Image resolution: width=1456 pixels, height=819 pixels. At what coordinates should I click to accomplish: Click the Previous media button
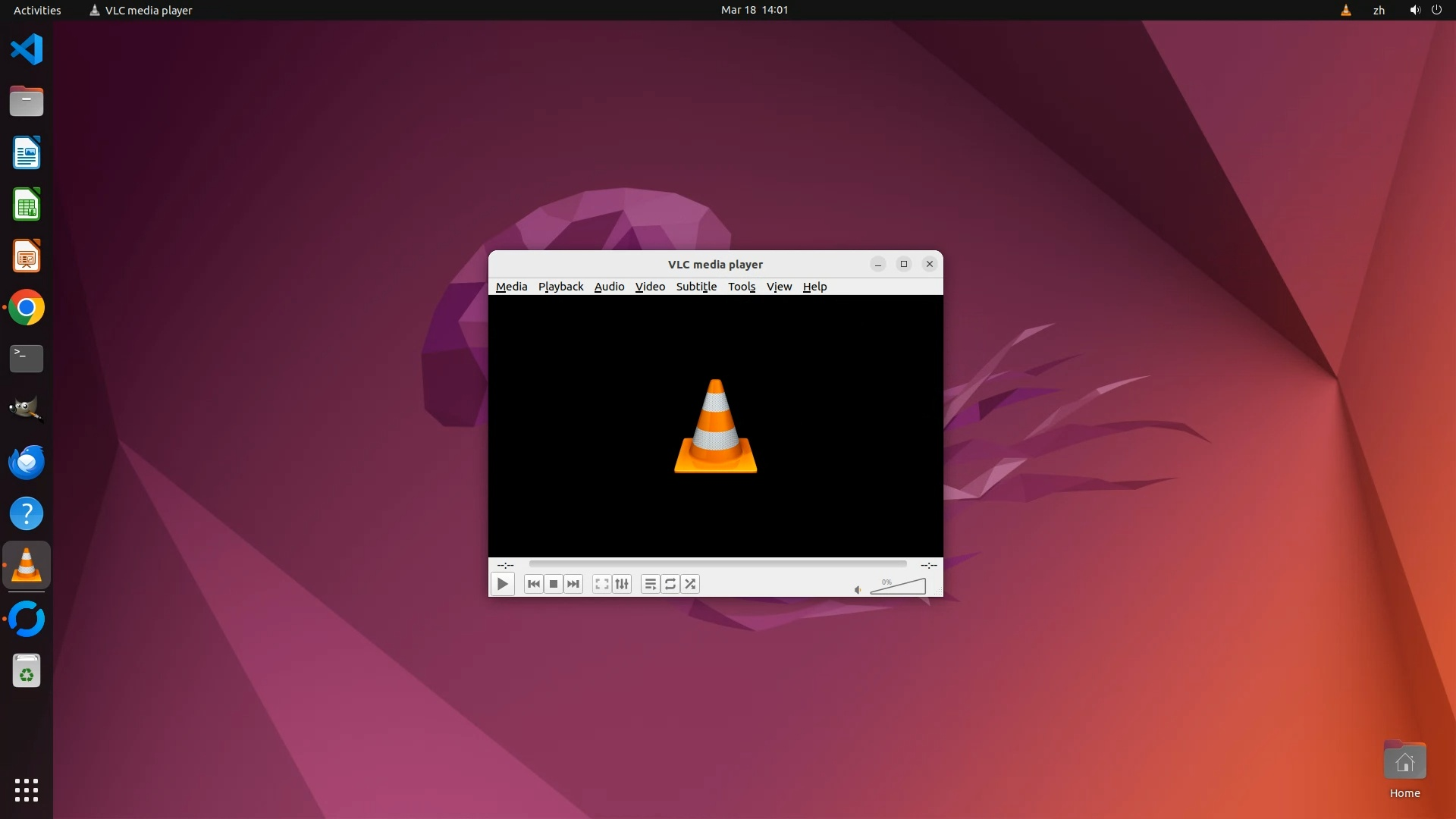coord(533,584)
